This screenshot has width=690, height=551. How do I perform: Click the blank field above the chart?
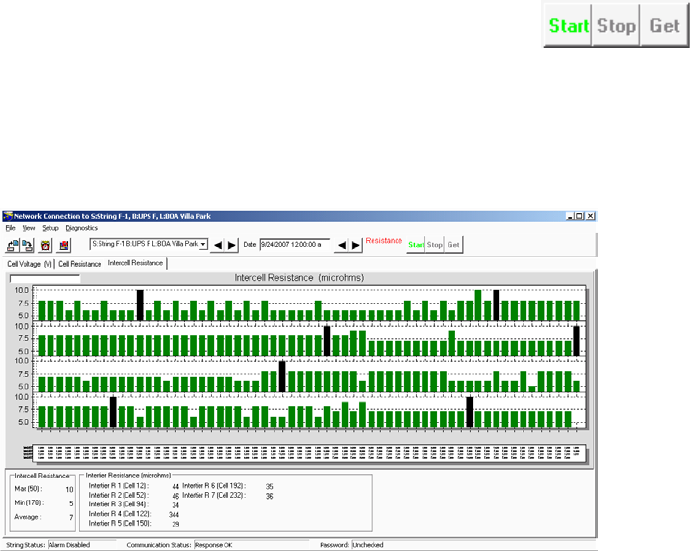click(x=44, y=279)
